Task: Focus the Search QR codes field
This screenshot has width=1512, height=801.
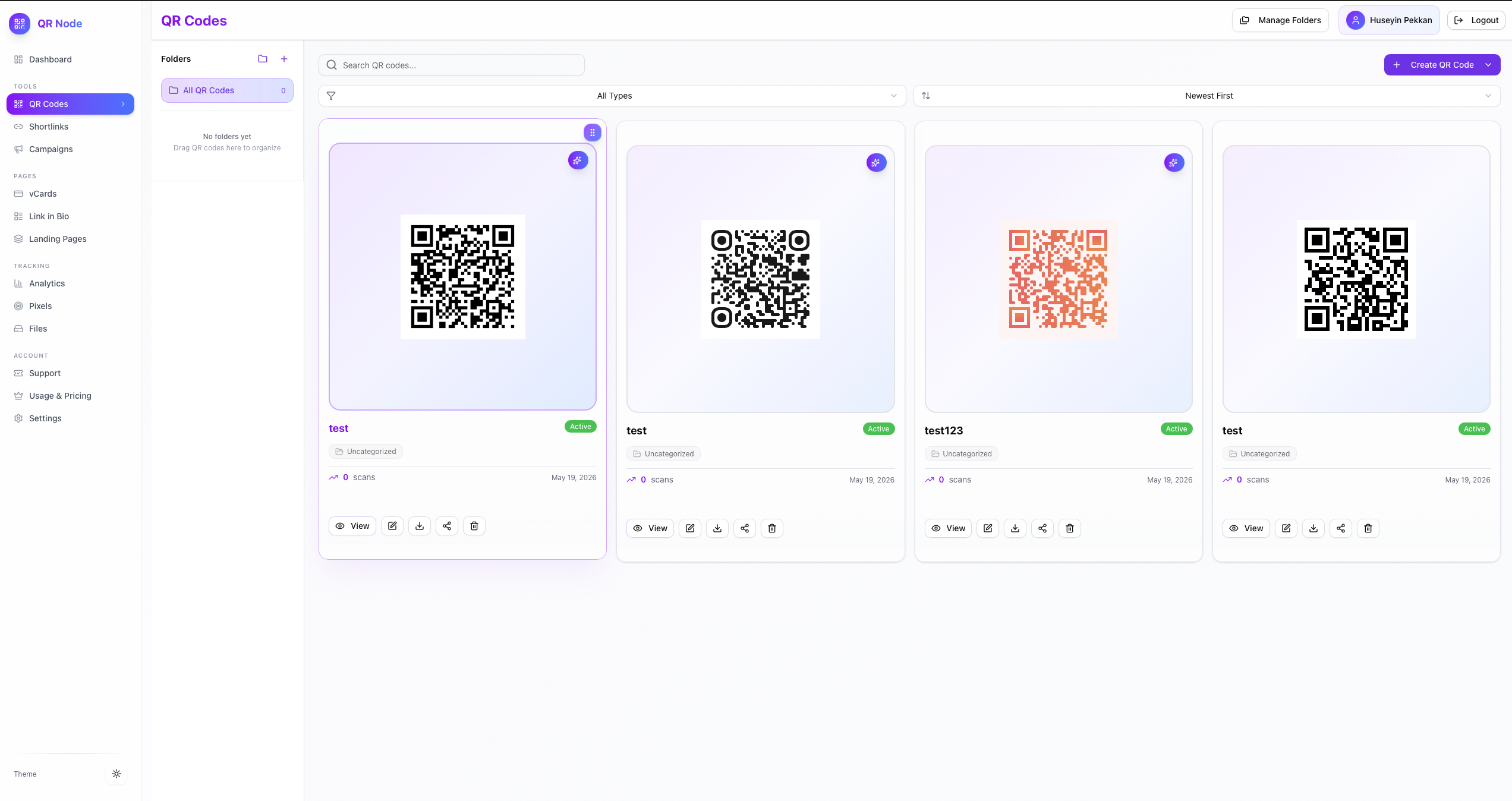Action: click(452, 65)
